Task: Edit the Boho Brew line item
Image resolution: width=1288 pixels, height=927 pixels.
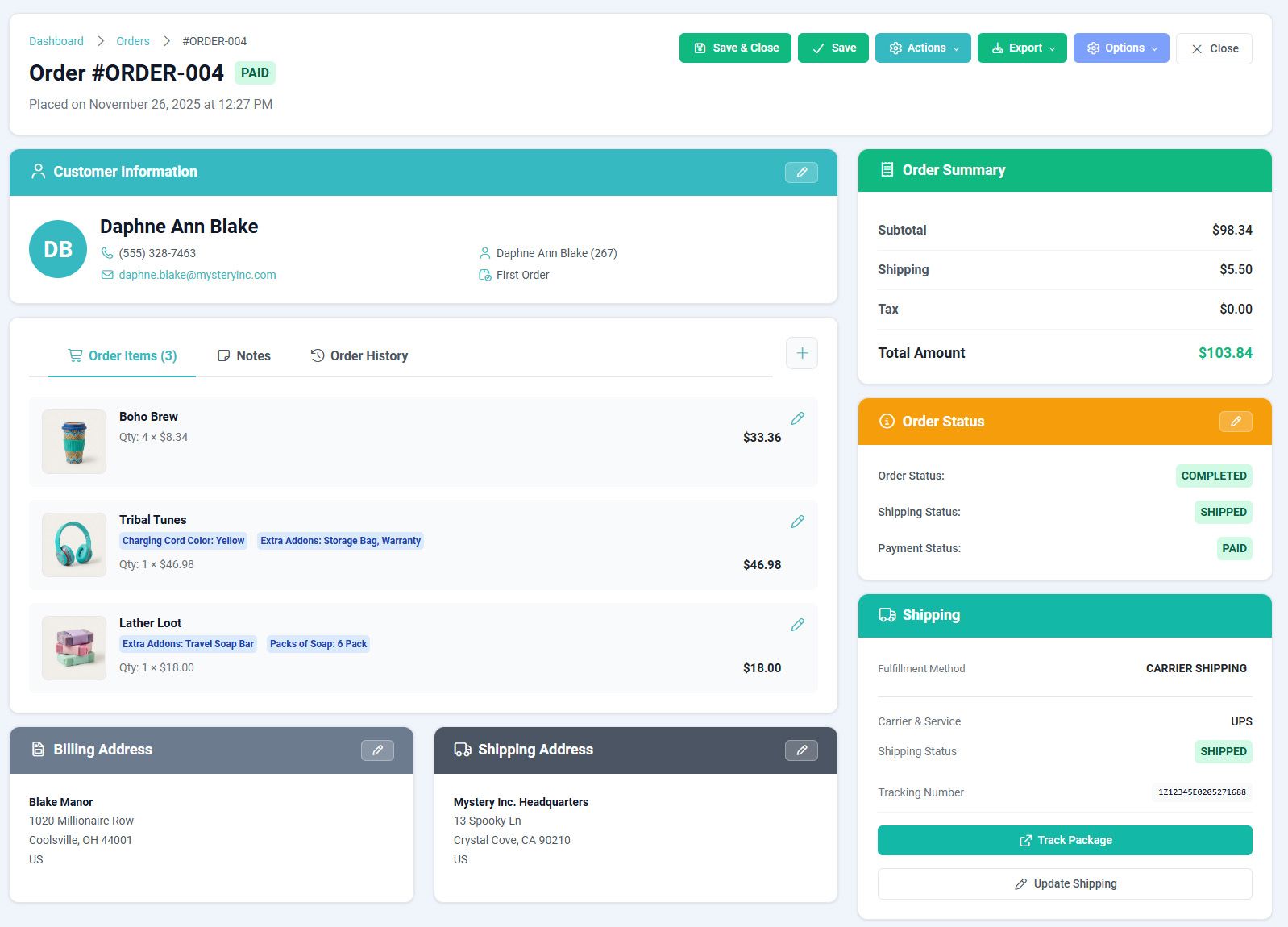Action: tap(797, 418)
